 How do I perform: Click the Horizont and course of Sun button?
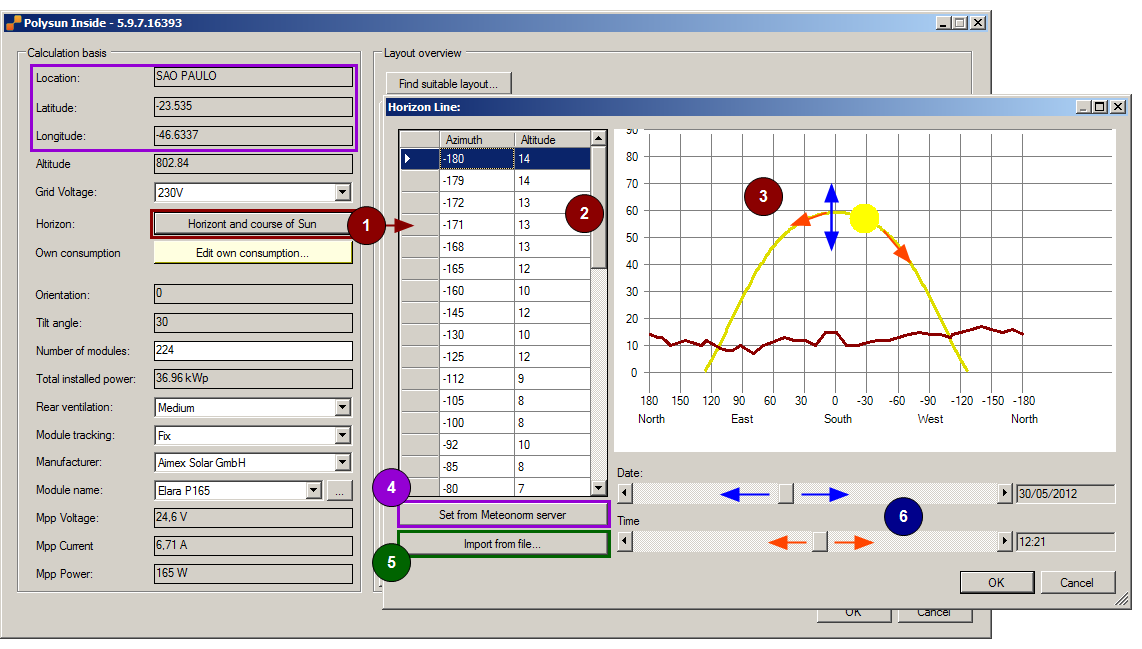click(252, 224)
